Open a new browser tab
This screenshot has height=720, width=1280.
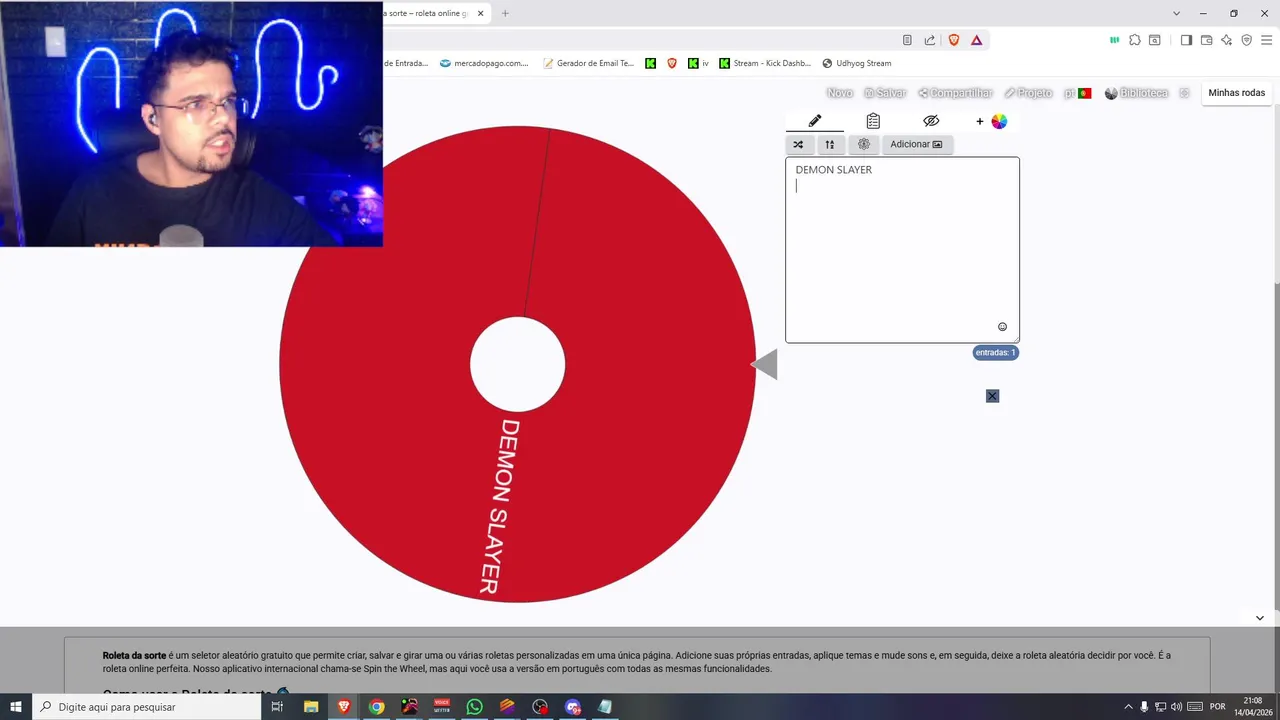(505, 13)
